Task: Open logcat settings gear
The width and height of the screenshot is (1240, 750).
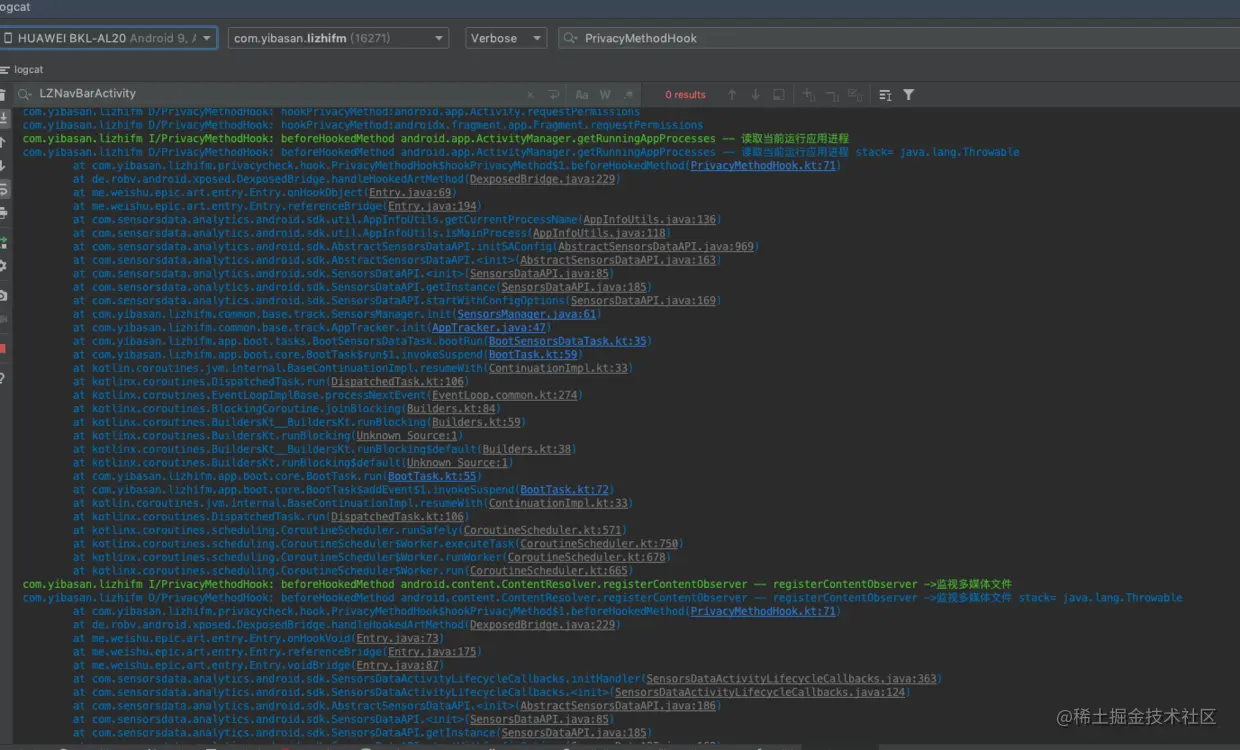Action: (x=3, y=266)
